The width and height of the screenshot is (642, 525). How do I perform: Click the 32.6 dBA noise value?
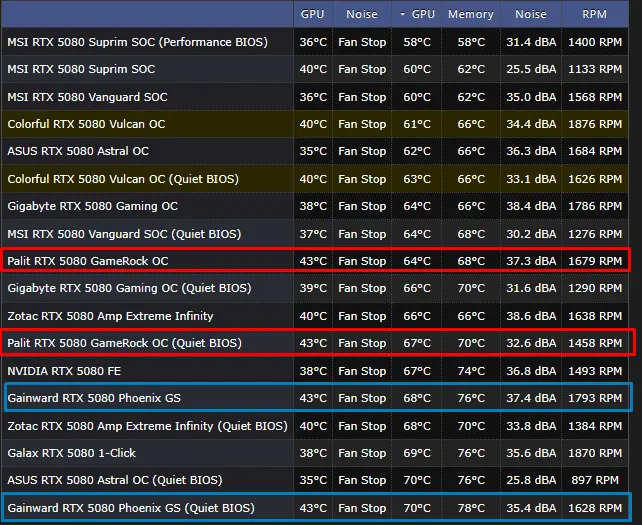(531, 343)
